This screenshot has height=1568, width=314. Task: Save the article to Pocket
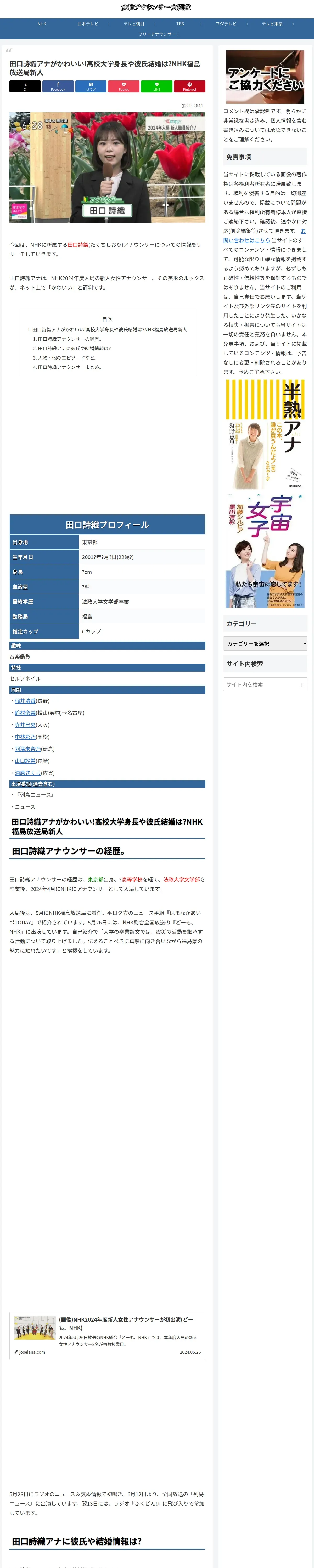(x=124, y=87)
